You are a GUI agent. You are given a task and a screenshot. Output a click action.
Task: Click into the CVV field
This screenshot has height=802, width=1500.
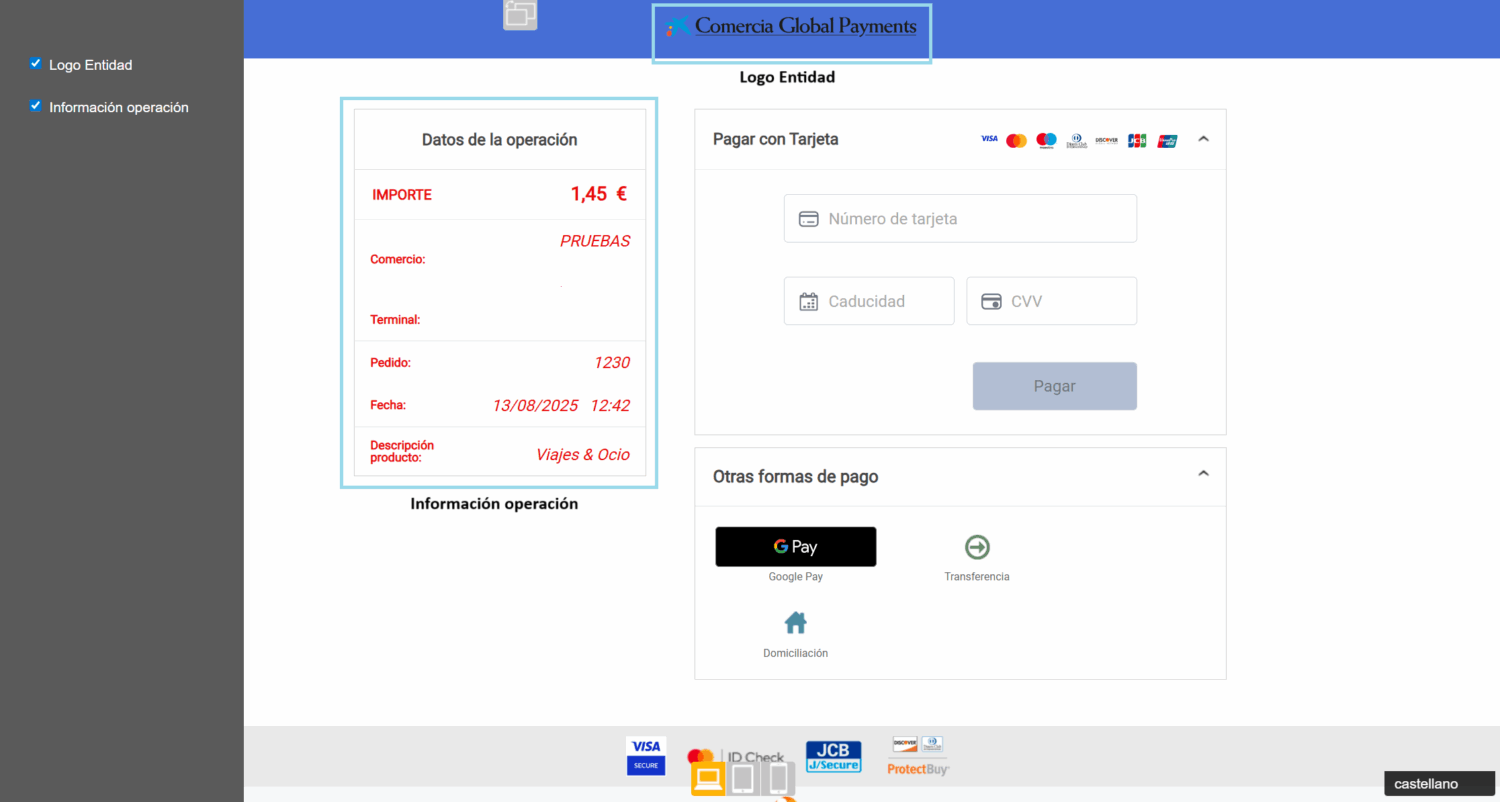[x=1051, y=301]
